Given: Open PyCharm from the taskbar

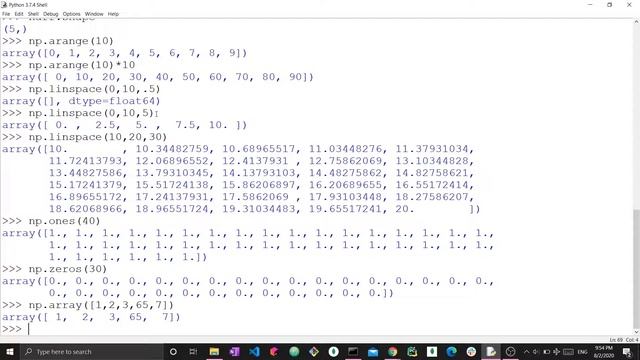Looking at the screenshot, I should [412, 351].
